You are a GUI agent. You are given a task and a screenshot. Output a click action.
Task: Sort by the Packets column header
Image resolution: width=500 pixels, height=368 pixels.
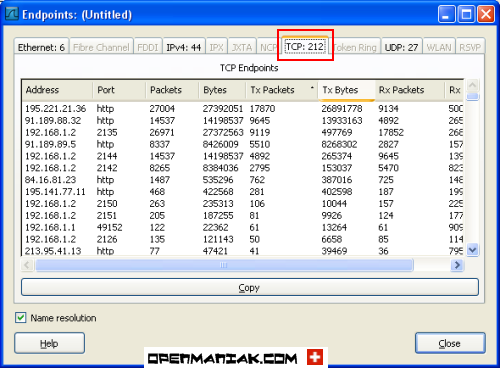(172, 90)
